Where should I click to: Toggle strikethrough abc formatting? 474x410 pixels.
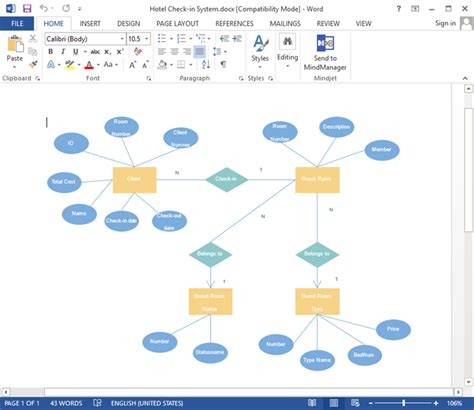(95, 52)
